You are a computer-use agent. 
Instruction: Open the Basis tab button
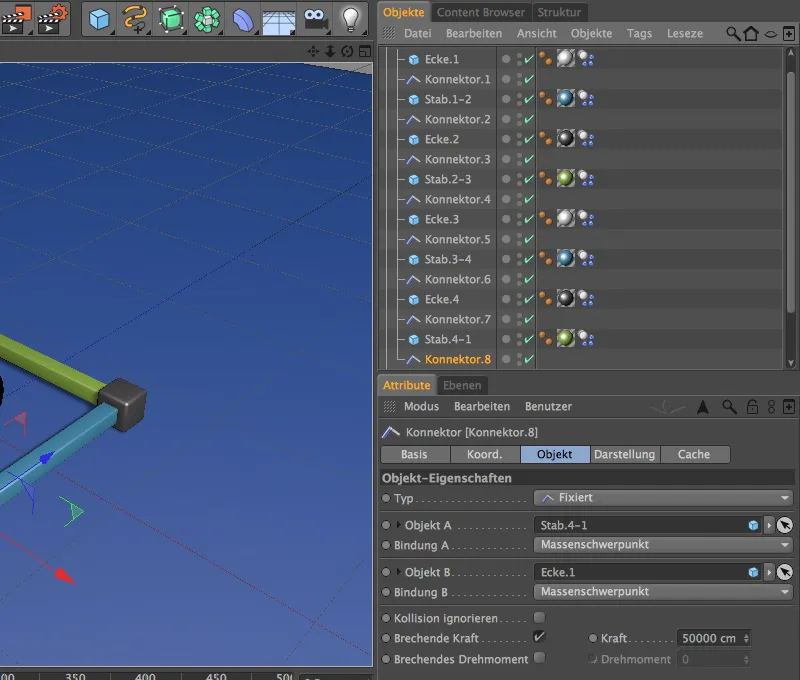pos(414,454)
